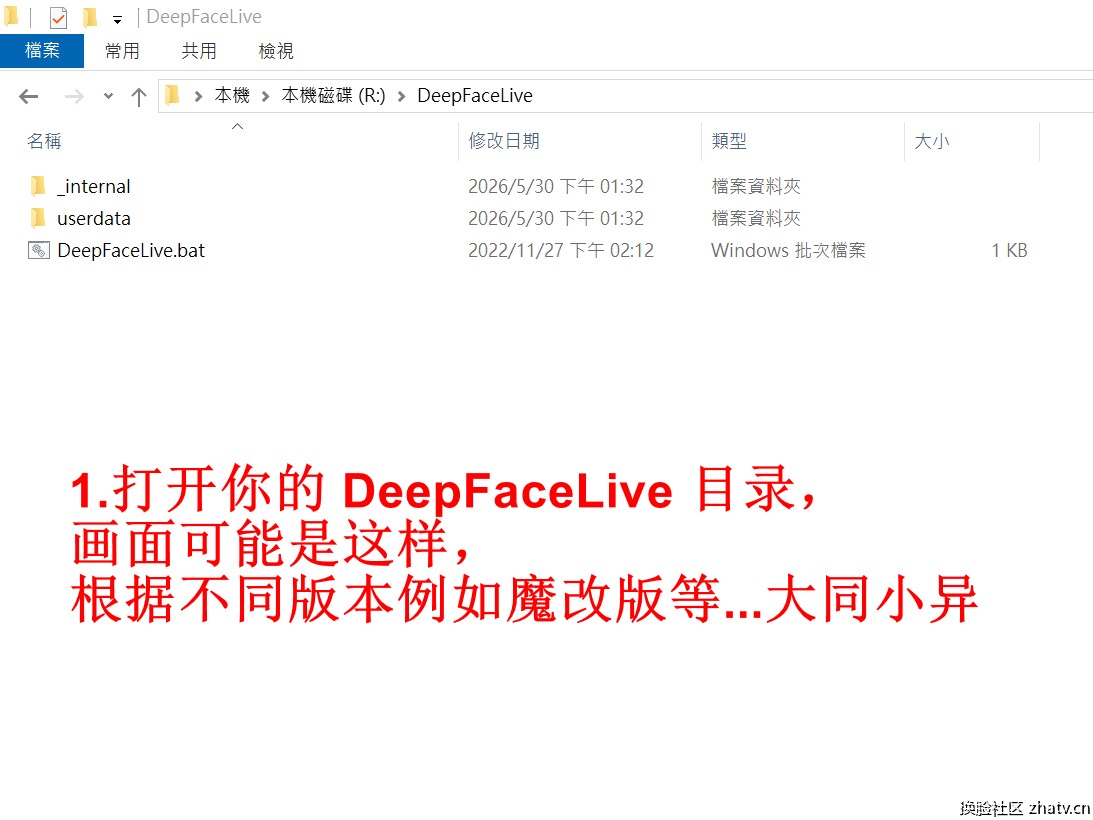Click the _internal folder icon
This screenshot has height=820, width=1093.
click(38, 186)
